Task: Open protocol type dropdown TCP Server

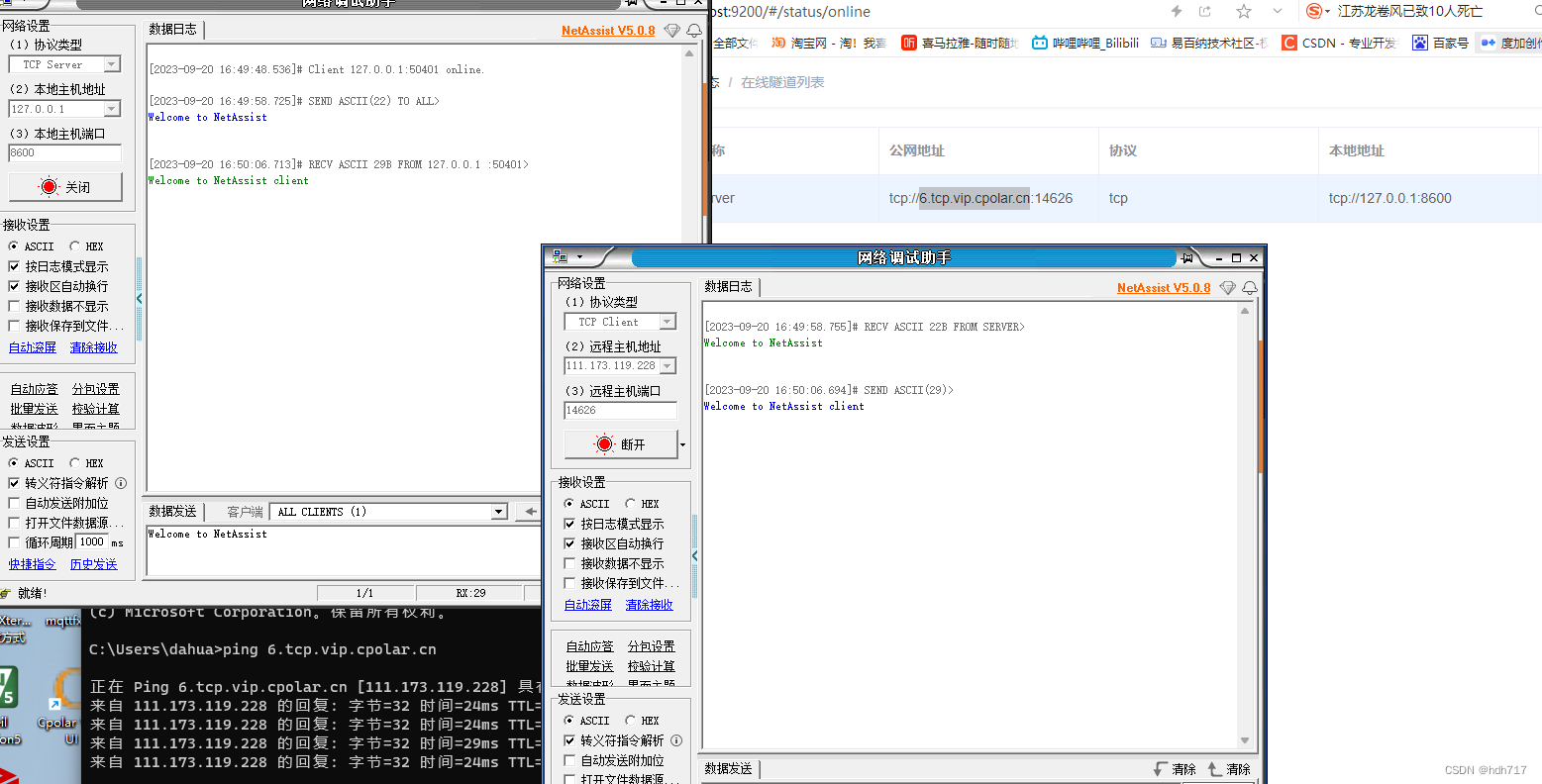Action: (112, 64)
